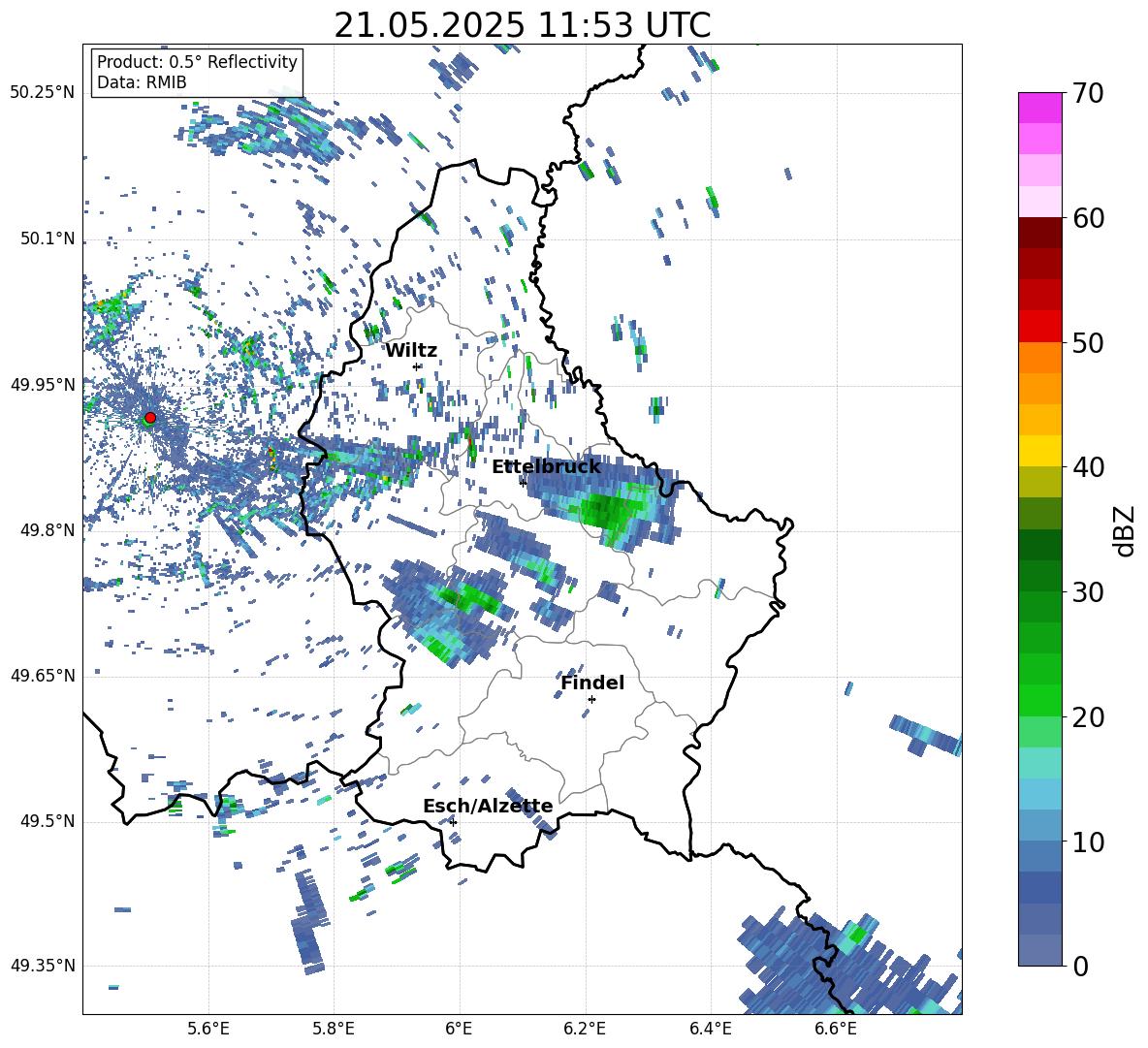Viewport: 1148px width, 1048px height.
Task: Click the 49.95°N latitude label
Action: click(x=43, y=385)
